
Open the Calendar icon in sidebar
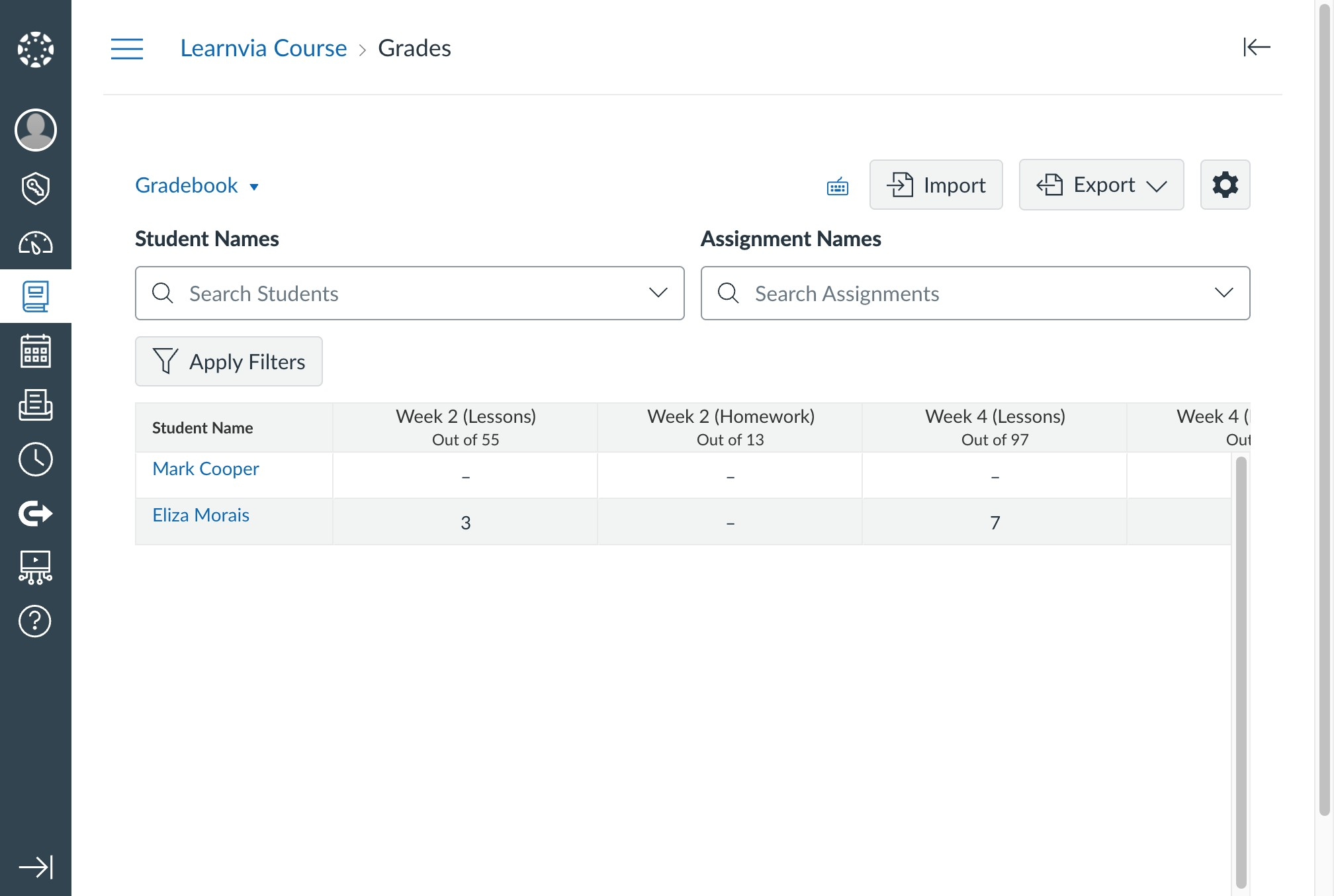[x=36, y=351]
